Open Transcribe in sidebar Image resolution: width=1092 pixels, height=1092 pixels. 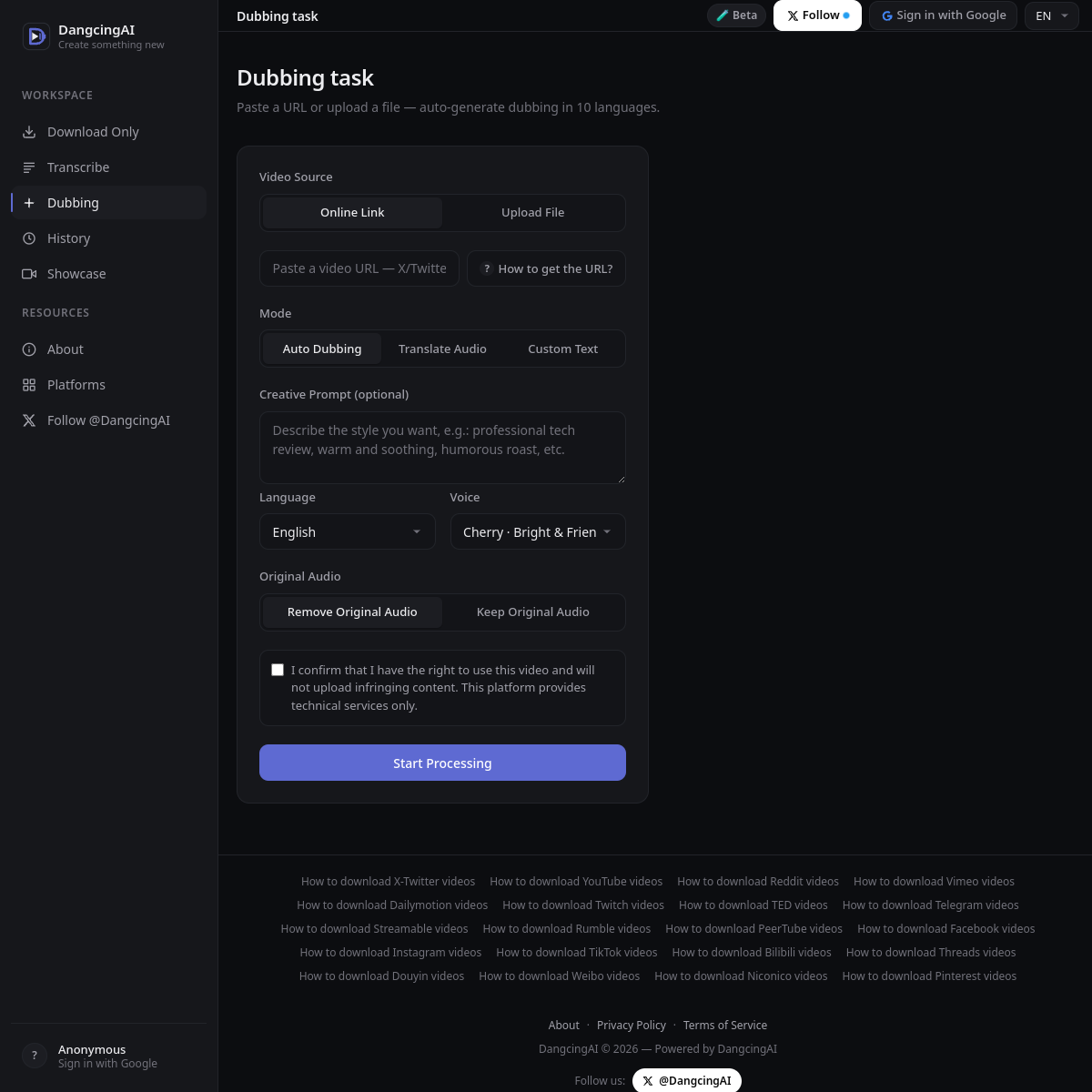pos(109,167)
